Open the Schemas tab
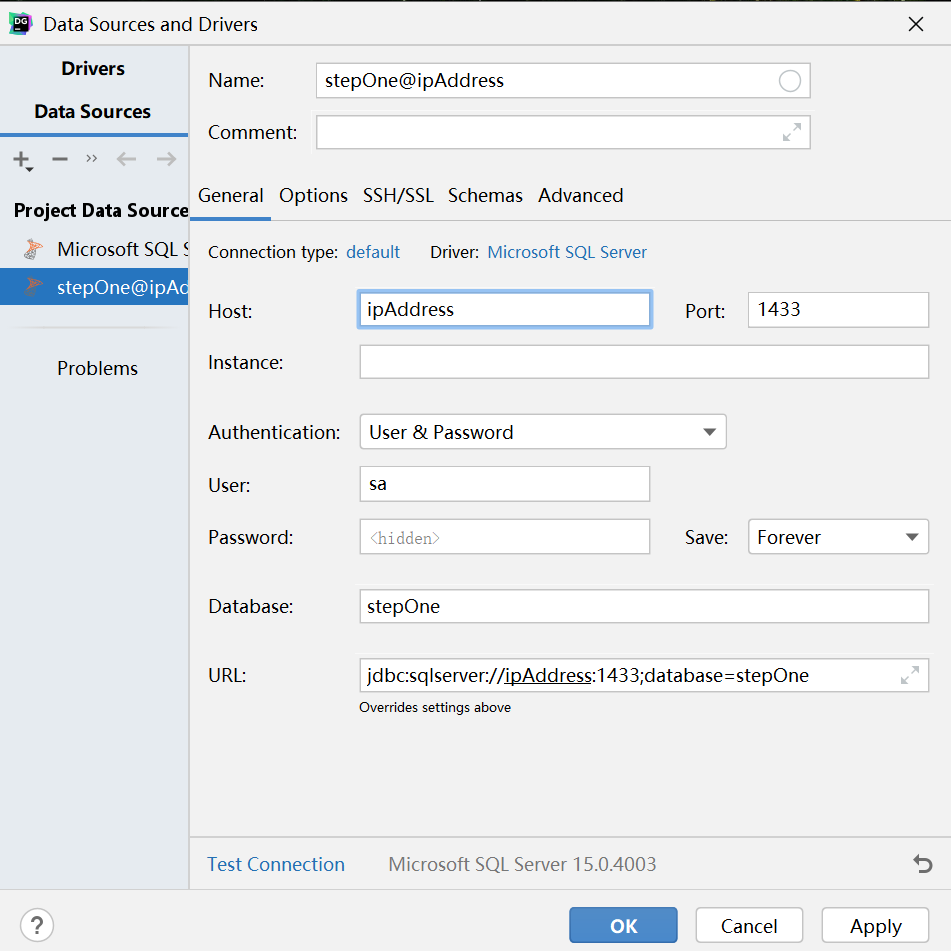951x951 pixels. [485, 195]
